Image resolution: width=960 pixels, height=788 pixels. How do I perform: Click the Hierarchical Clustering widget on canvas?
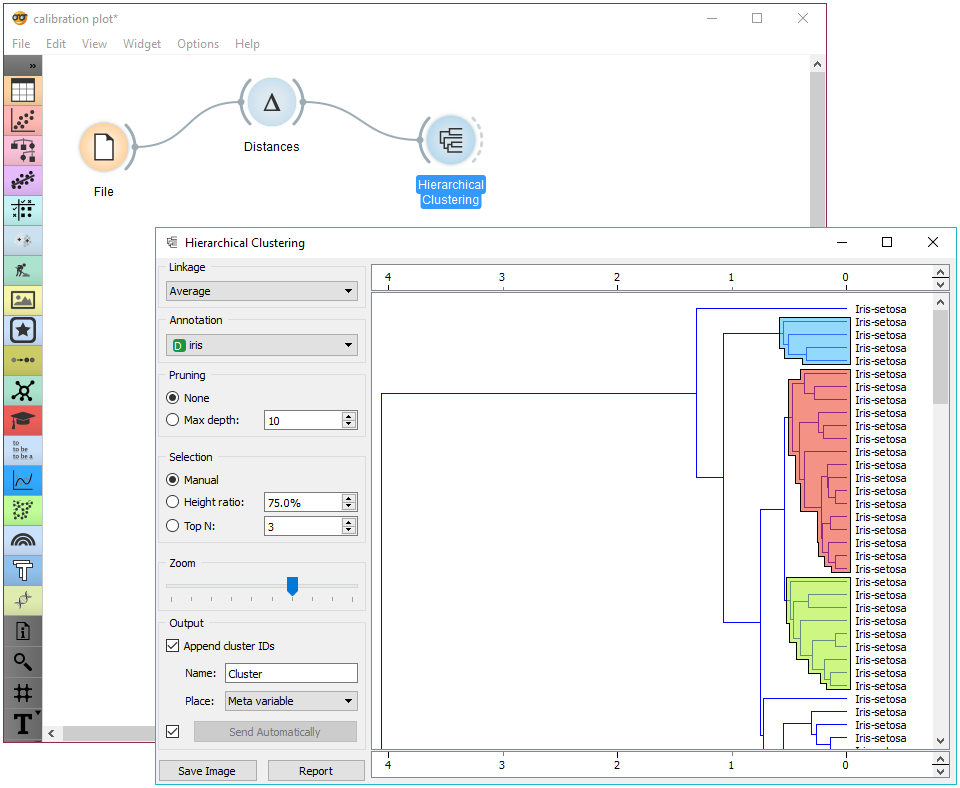click(x=450, y=140)
